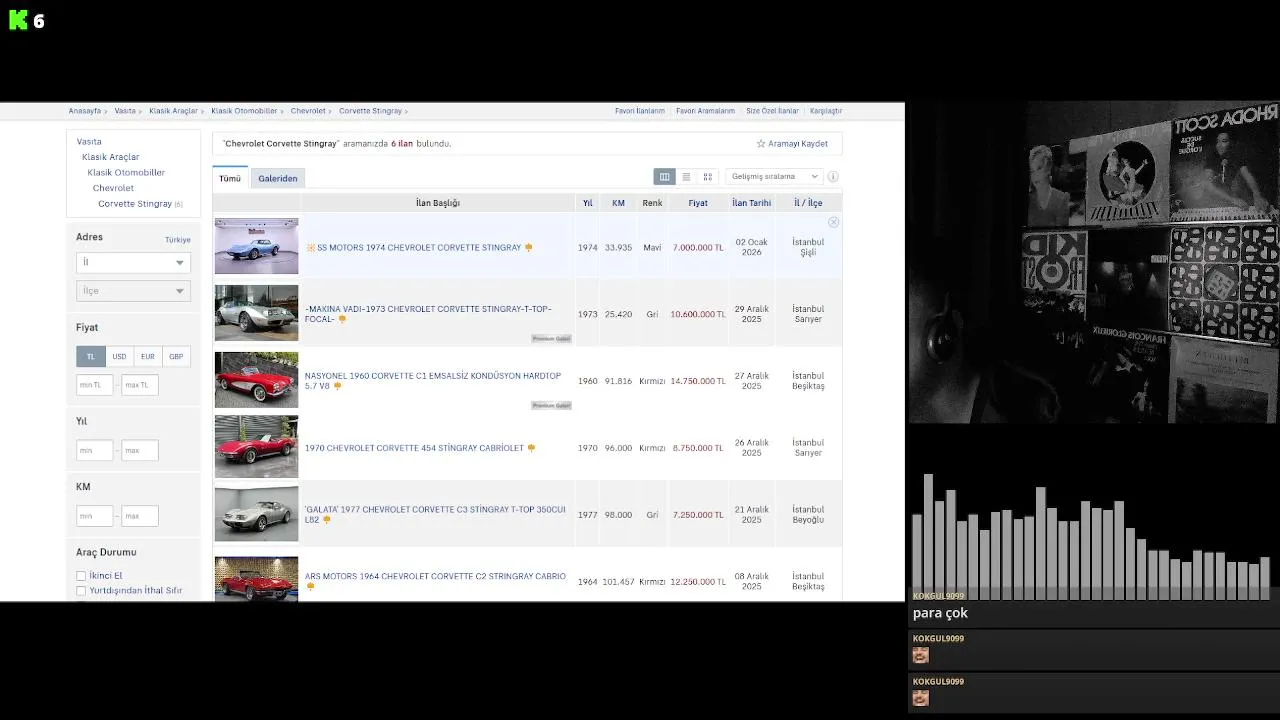
Task: Click the Yıl min field
Action: (95, 451)
